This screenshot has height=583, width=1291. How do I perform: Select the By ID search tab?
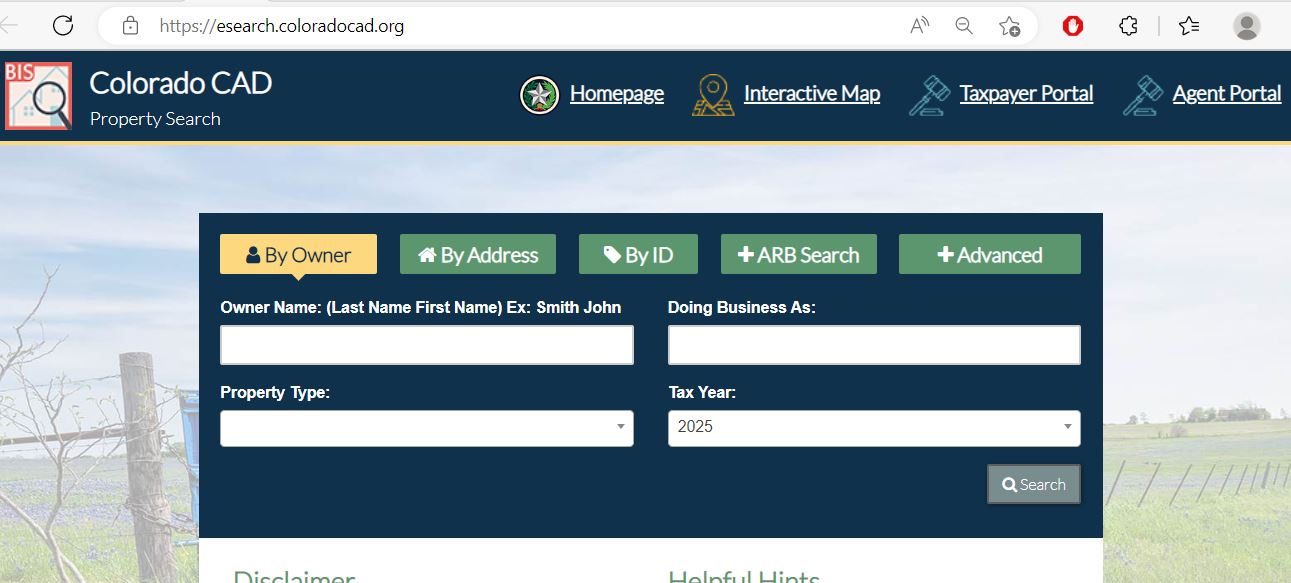(638, 255)
